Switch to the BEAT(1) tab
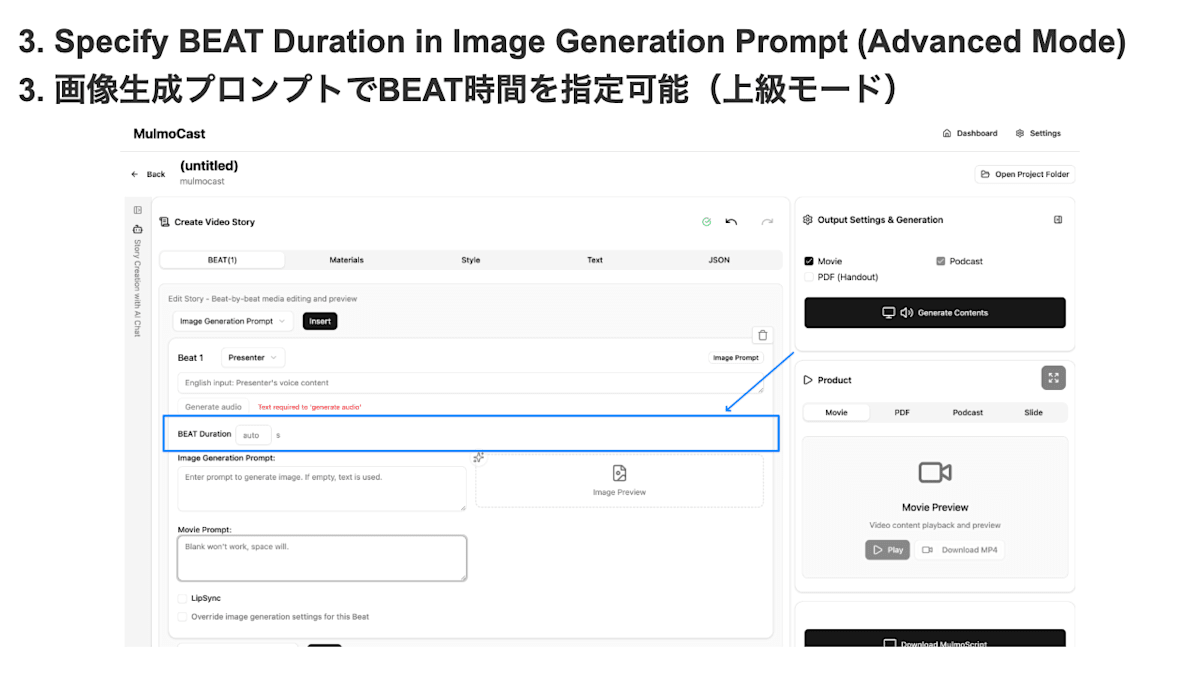Viewport: 1200px width, 675px height. 222,260
